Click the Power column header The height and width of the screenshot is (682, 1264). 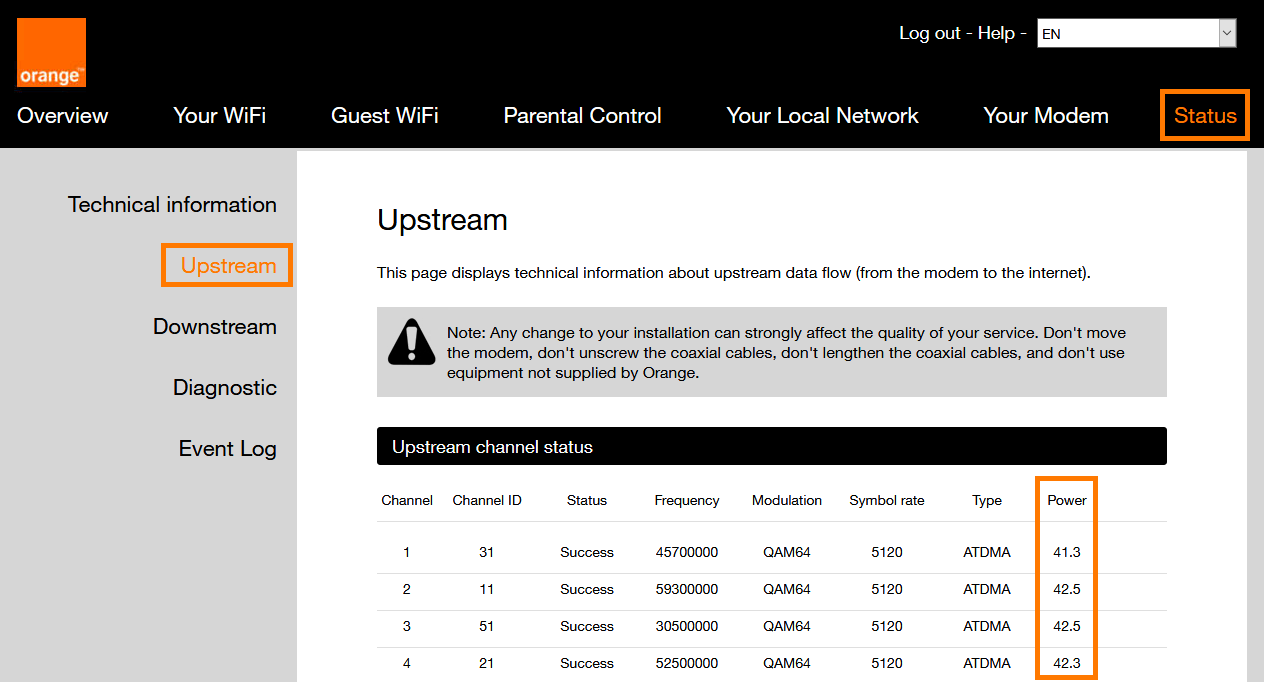pyautogui.click(x=1066, y=500)
